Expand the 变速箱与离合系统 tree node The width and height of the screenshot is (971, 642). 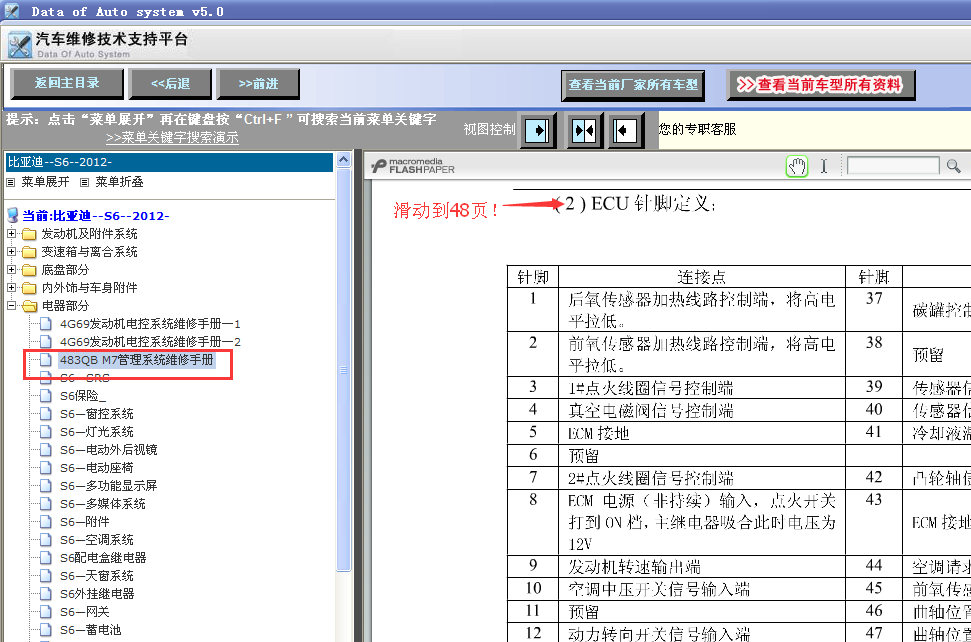pyautogui.click(x=11, y=252)
